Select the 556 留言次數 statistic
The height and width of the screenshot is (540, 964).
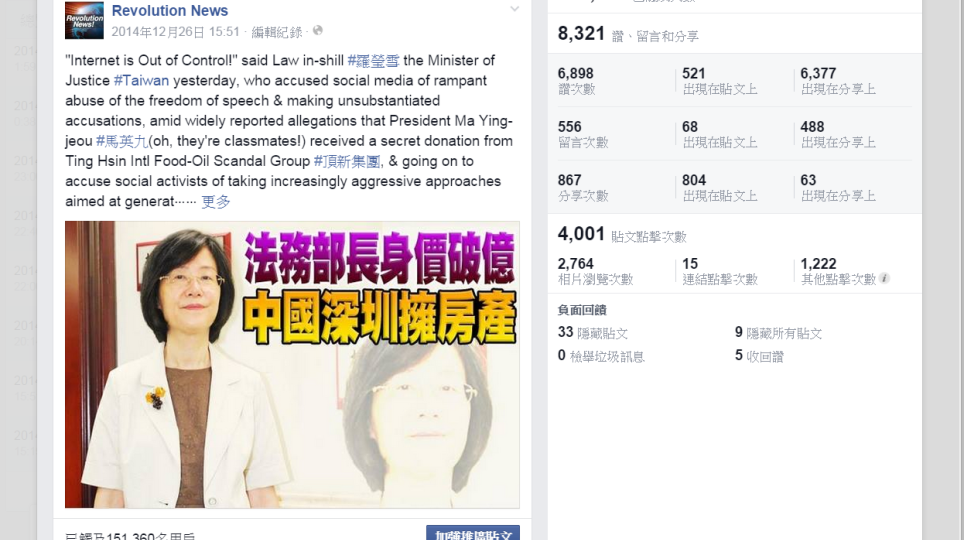point(583,134)
